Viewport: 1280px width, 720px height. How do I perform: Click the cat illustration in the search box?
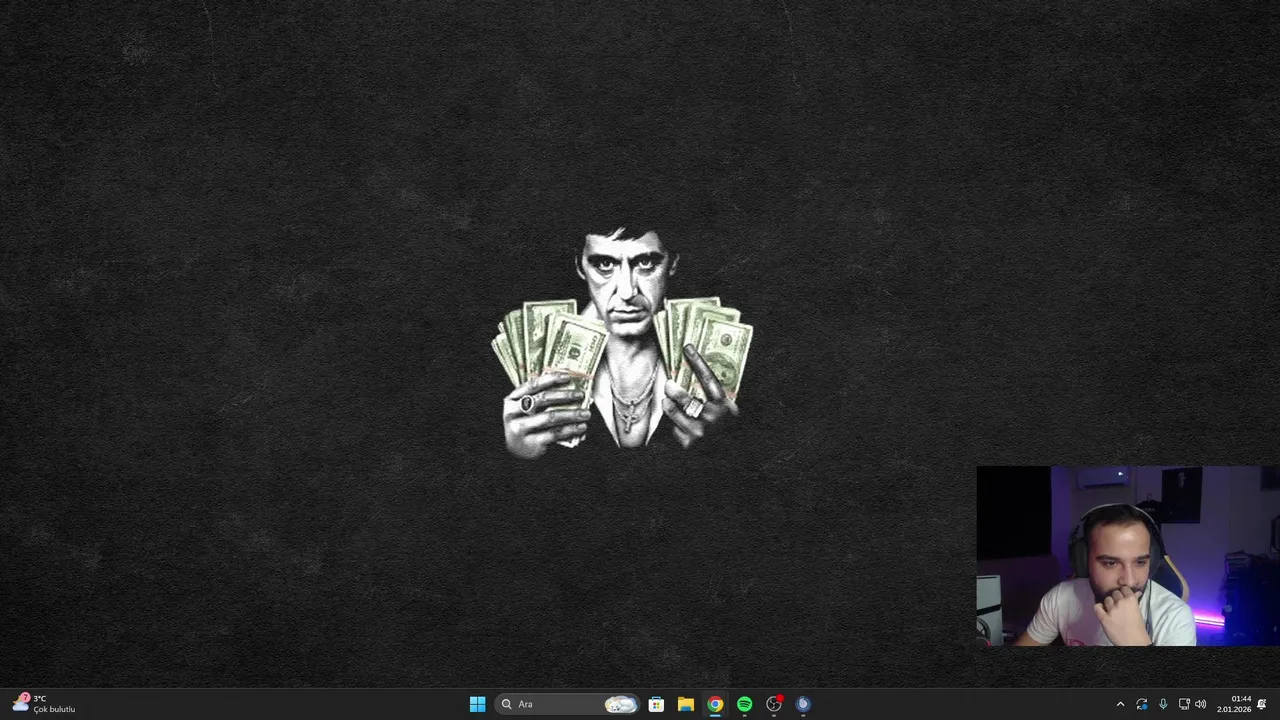click(x=620, y=704)
